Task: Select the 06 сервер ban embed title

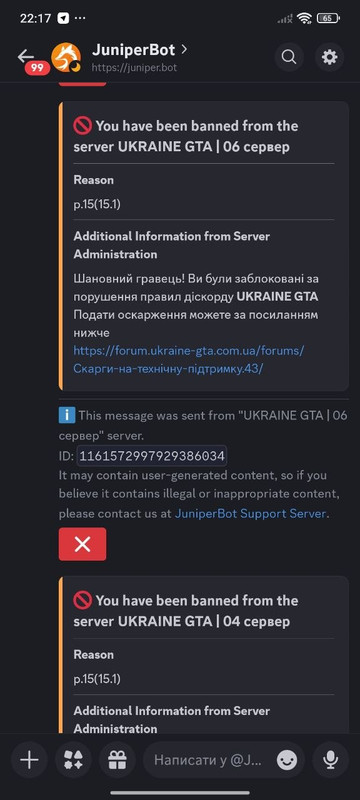Action: click(x=186, y=136)
